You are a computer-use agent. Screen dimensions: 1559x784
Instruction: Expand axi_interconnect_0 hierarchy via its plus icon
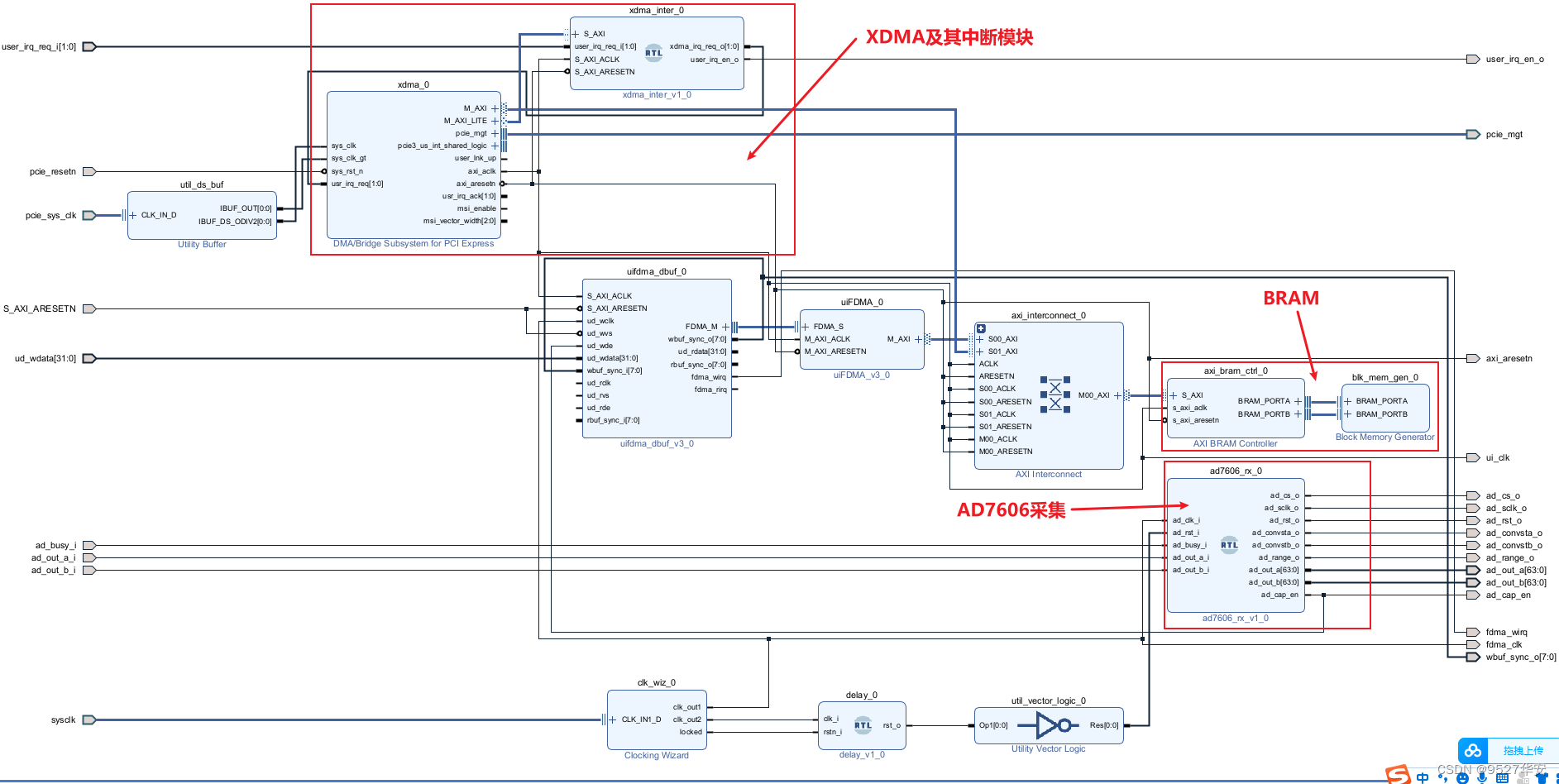coord(981,328)
